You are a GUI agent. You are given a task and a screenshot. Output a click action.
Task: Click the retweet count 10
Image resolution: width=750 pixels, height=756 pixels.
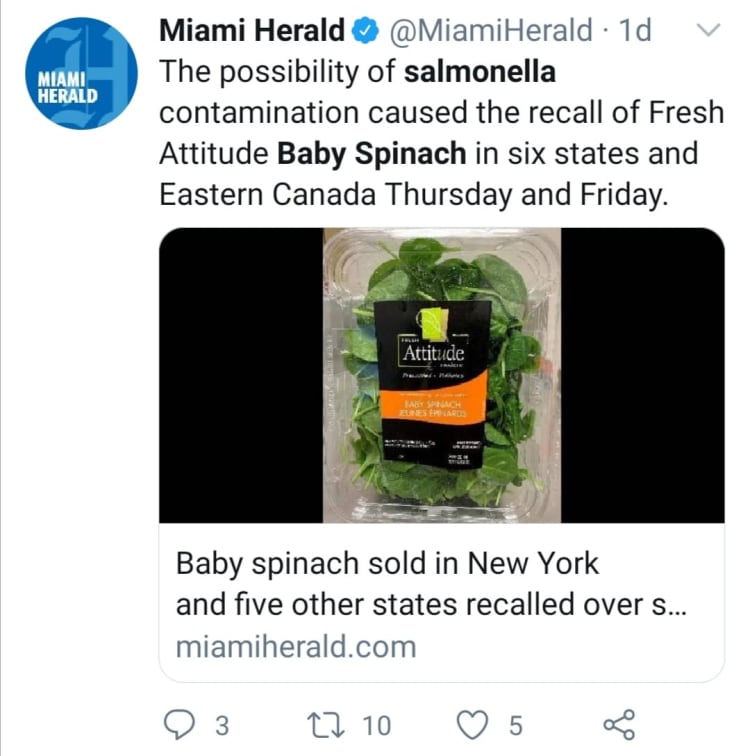pyautogui.click(x=377, y=724)
